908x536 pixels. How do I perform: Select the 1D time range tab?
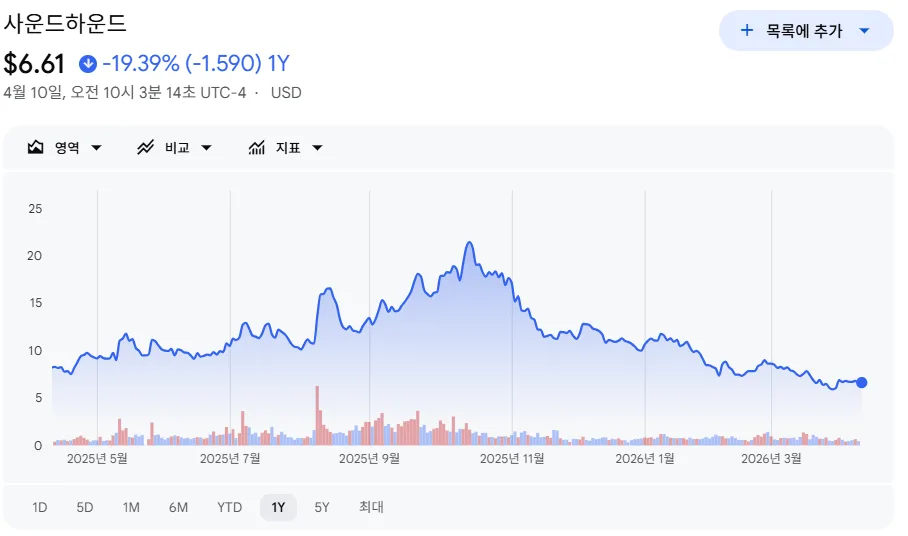(x=39, y=508)
